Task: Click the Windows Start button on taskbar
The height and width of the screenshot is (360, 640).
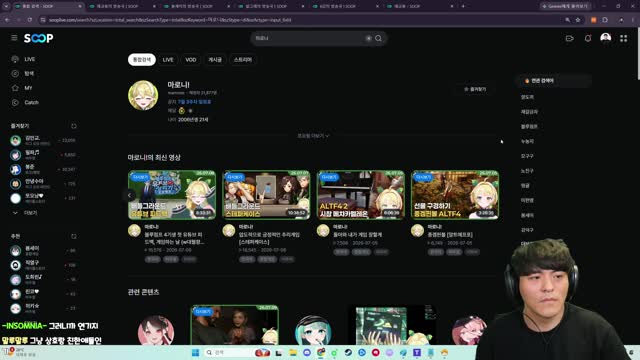Action: click(x=195, y=352)
